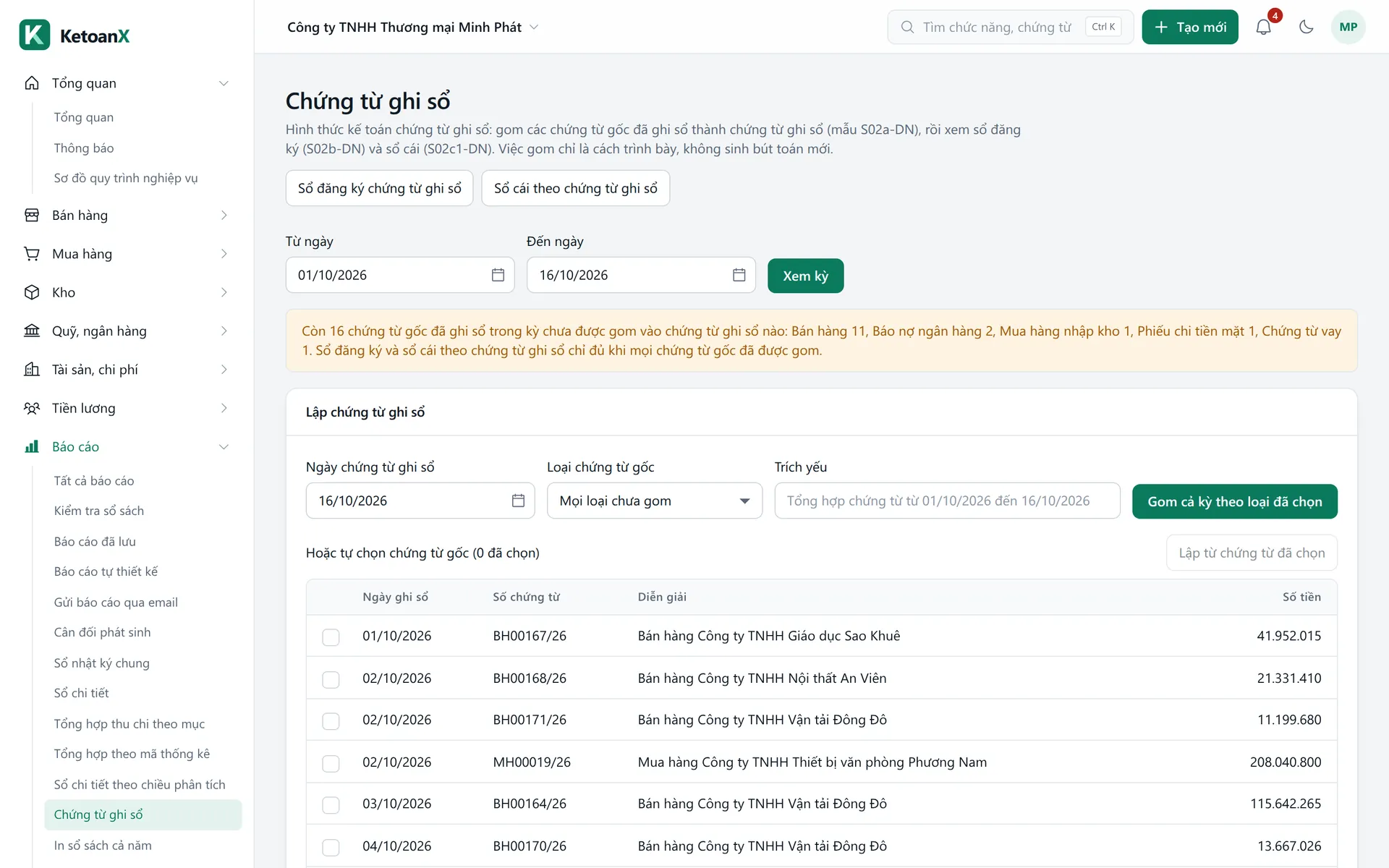Tick checkbox for voucher BH00171/26
The image size is (1389, 868).
331,721
